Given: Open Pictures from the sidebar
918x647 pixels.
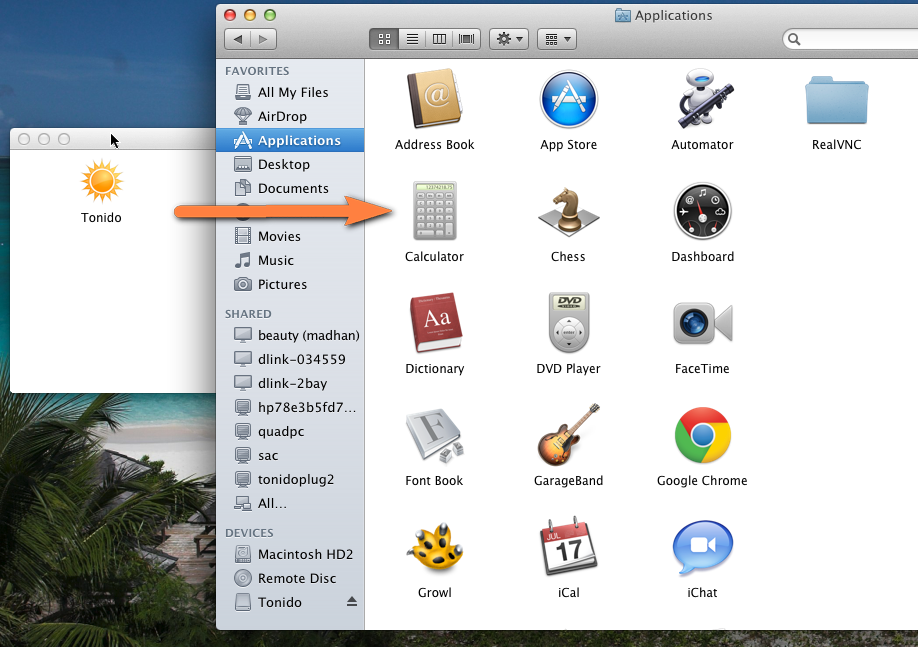Looking at the screenshot, I should click(290, 284).
